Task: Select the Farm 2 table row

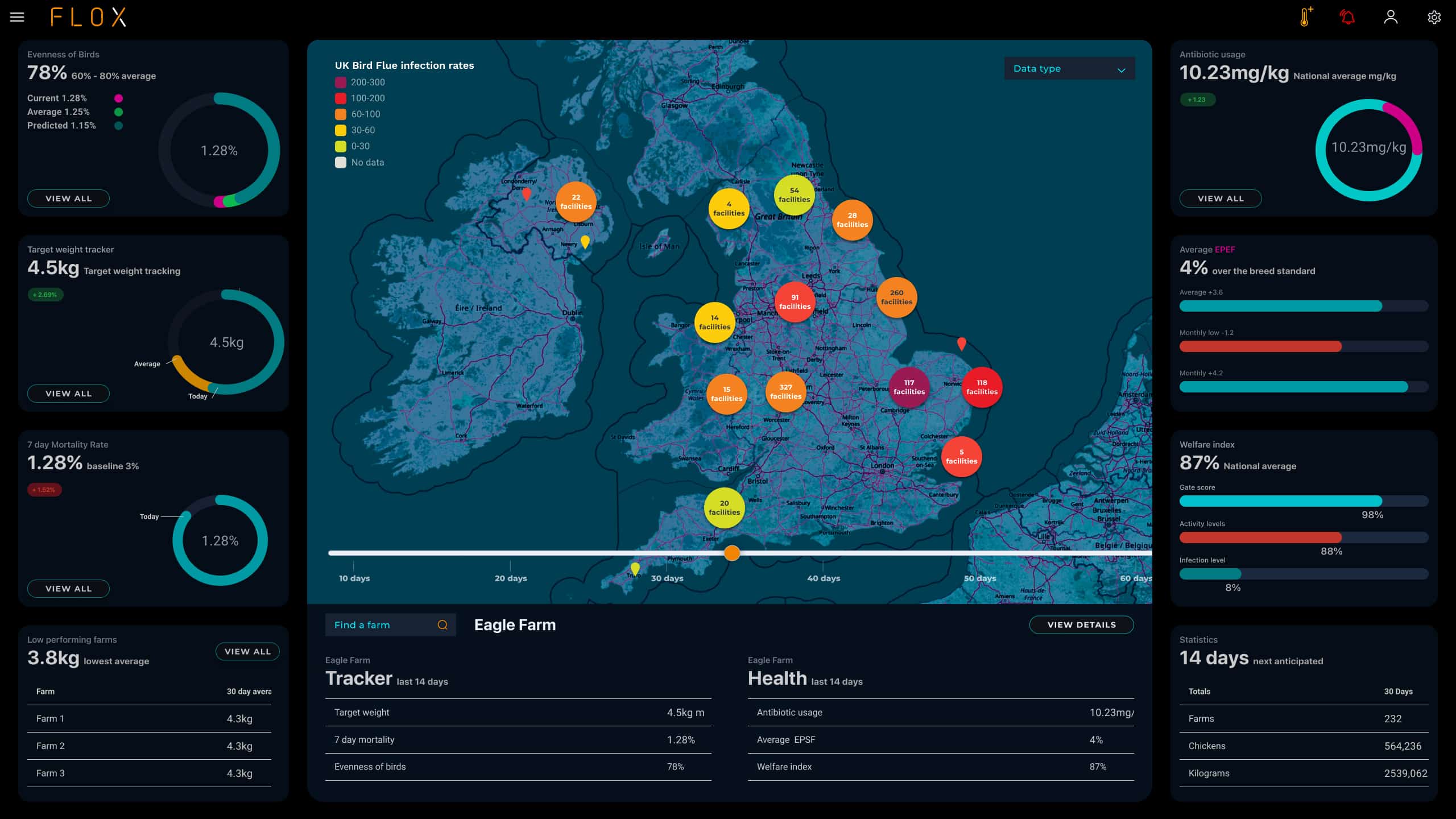Action: pyautogui.click(x=149, y=746)
